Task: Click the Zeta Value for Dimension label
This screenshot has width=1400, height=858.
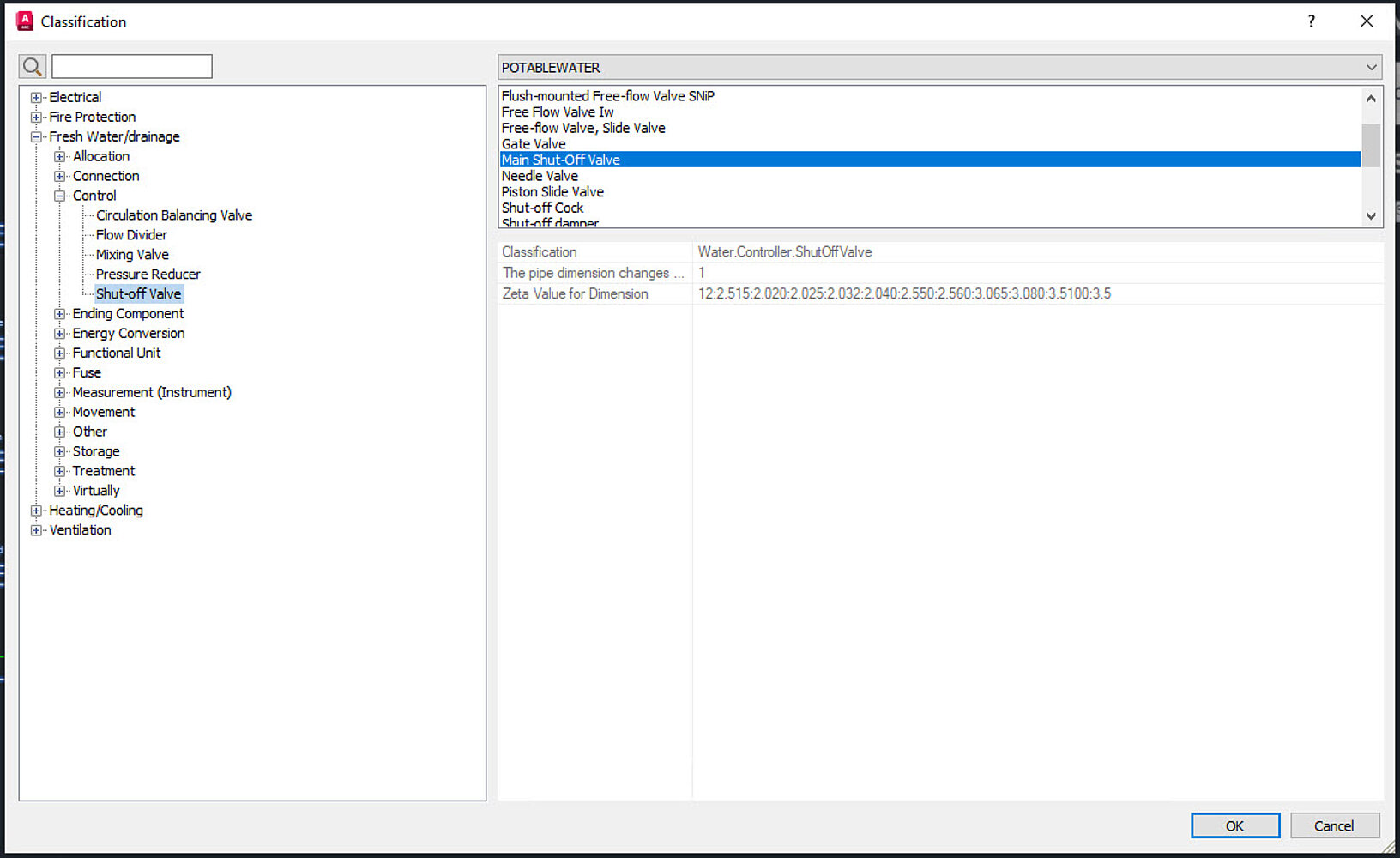Action: tap(575, 294)
